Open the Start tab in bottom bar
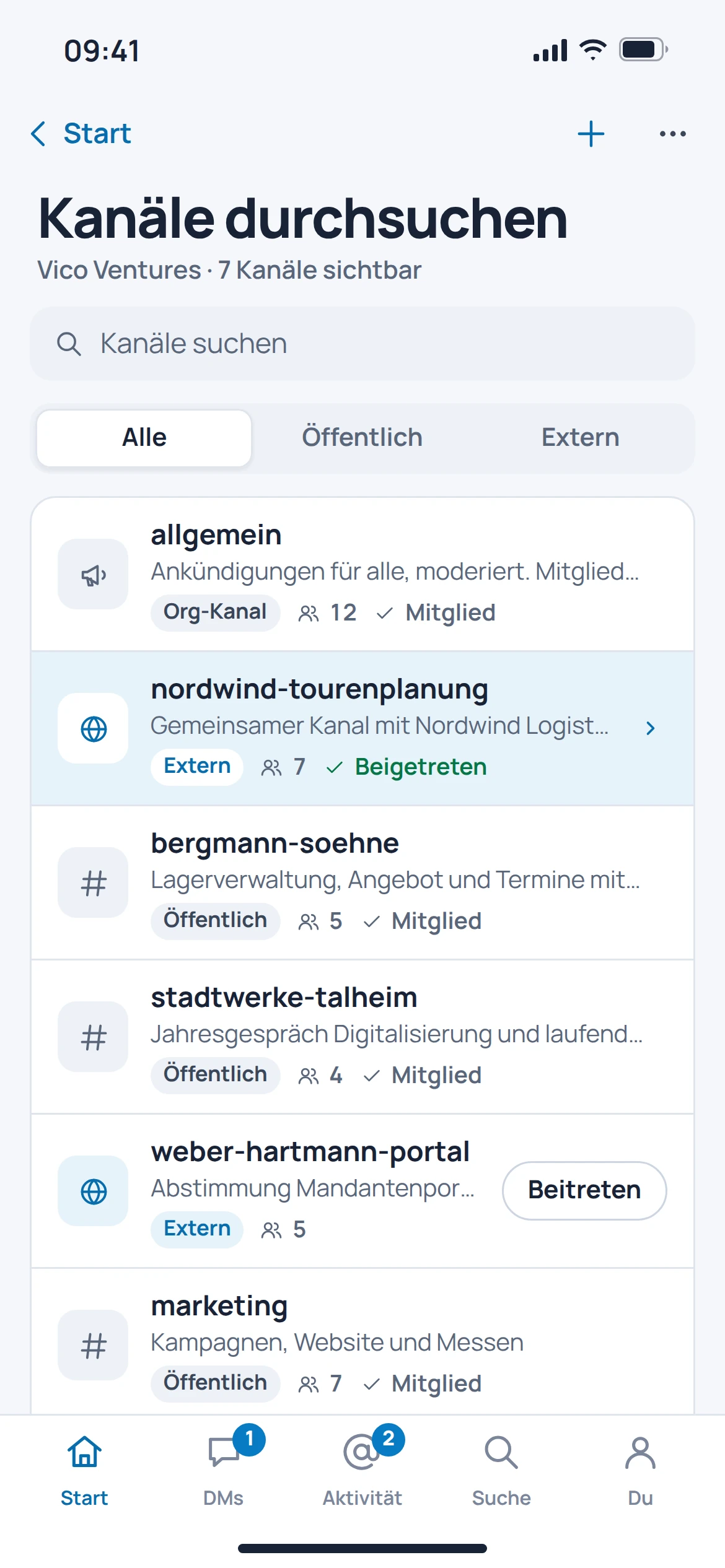The width and height of the screenshot is (725, 1568). tap(84, 1471)
